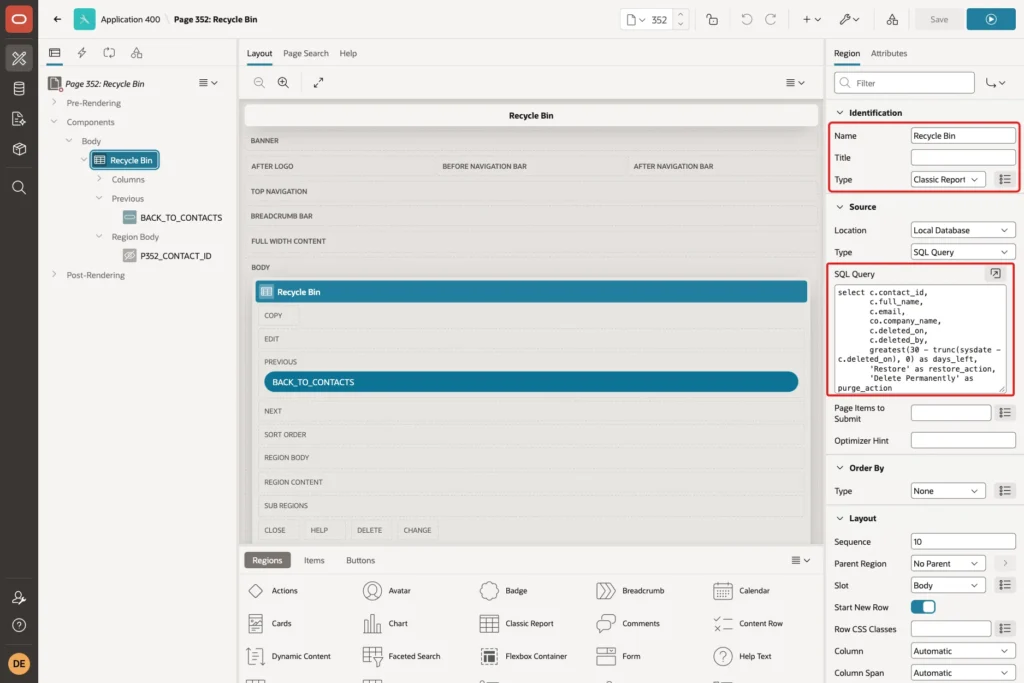Open the Page Shared Components tab icon

click(136, 53)
